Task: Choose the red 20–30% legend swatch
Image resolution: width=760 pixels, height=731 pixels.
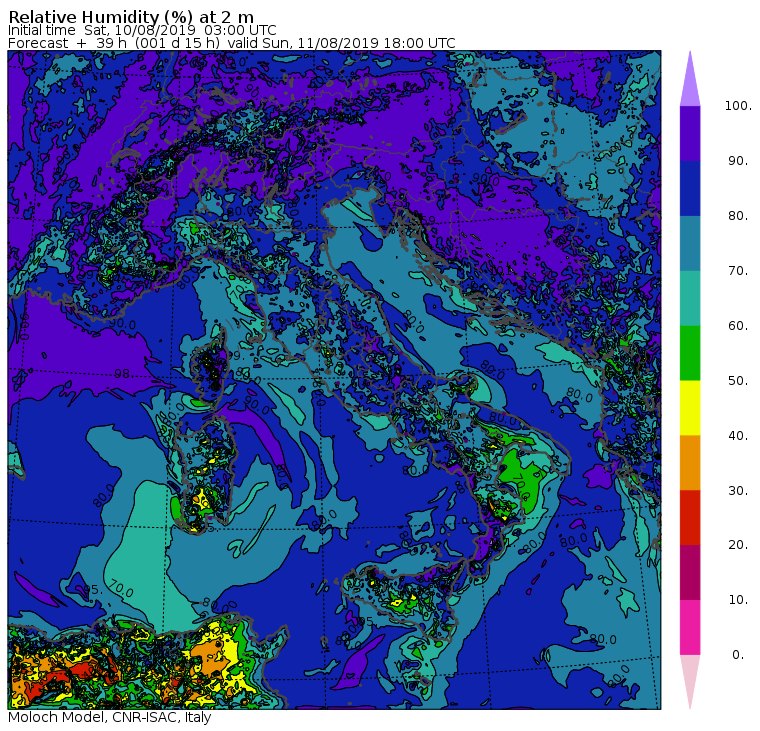Action: tap(690, 518)
